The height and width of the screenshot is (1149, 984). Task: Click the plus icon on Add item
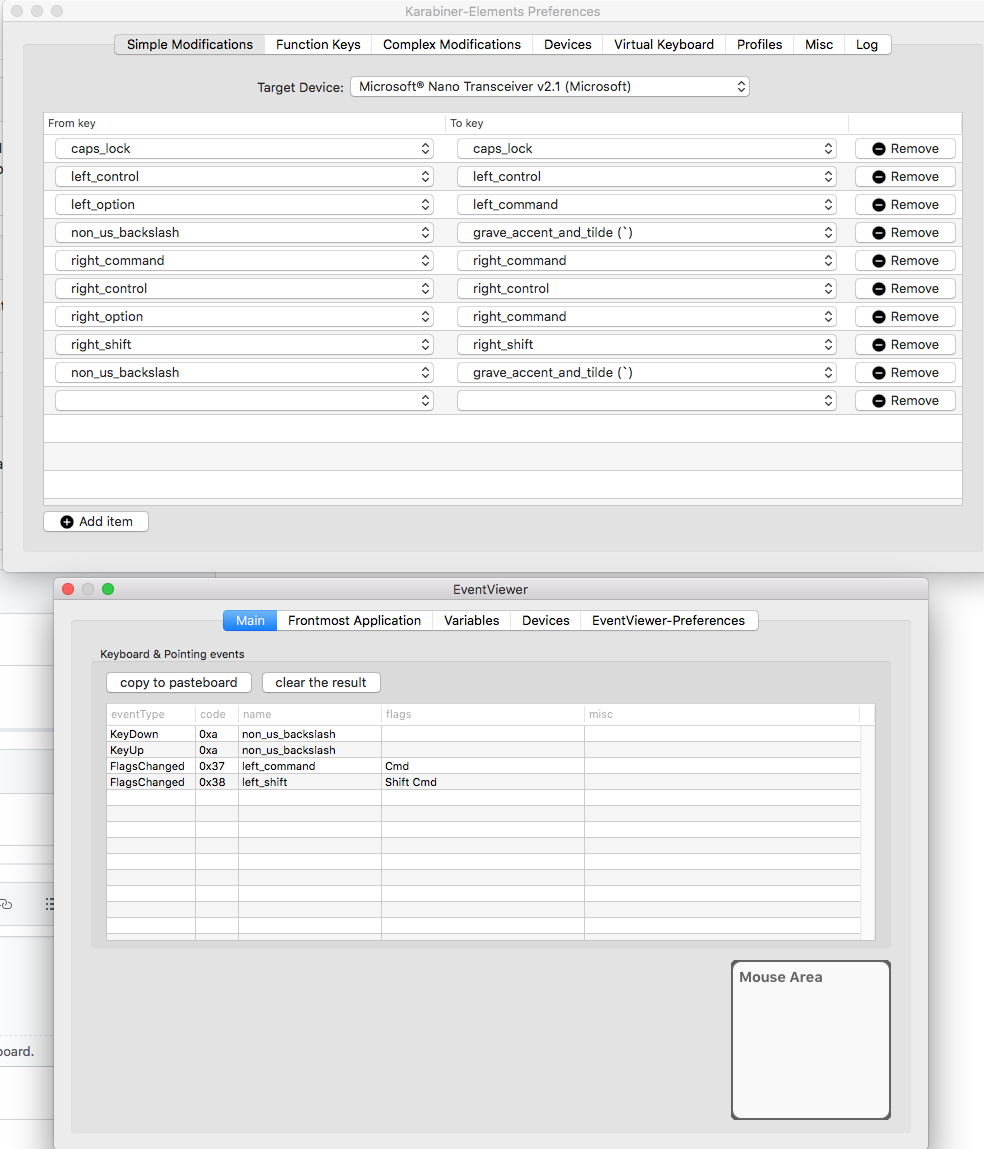pyautogui.click(x=66, y=521)
